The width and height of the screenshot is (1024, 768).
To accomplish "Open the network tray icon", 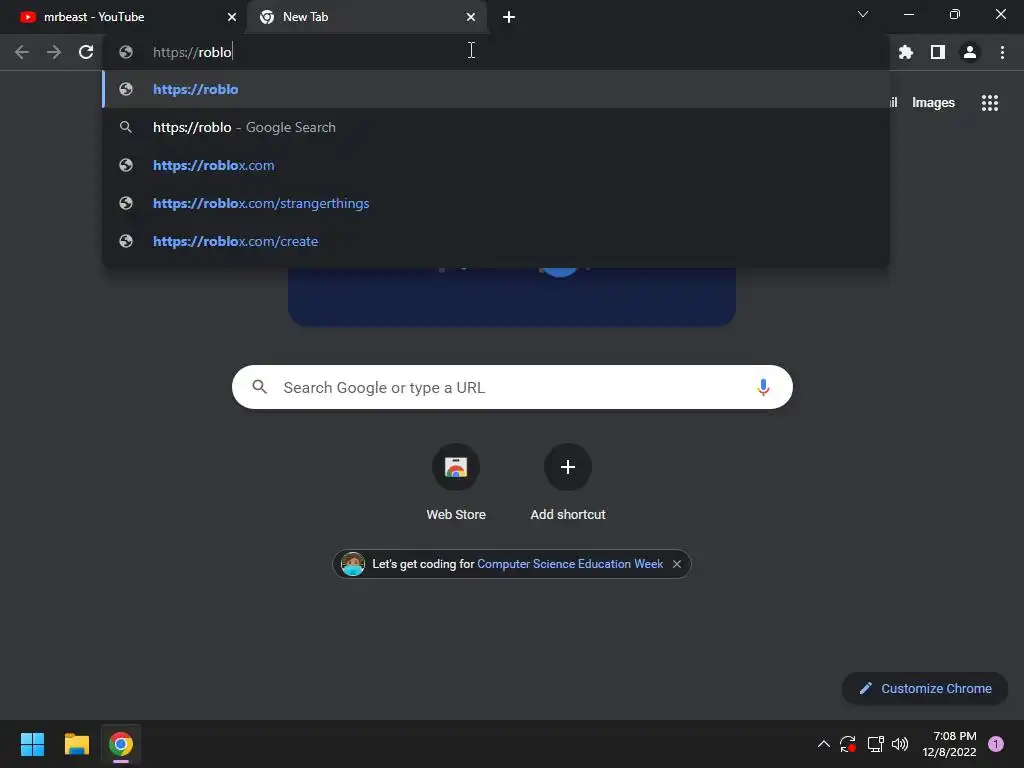I will [x=875, y=744].
